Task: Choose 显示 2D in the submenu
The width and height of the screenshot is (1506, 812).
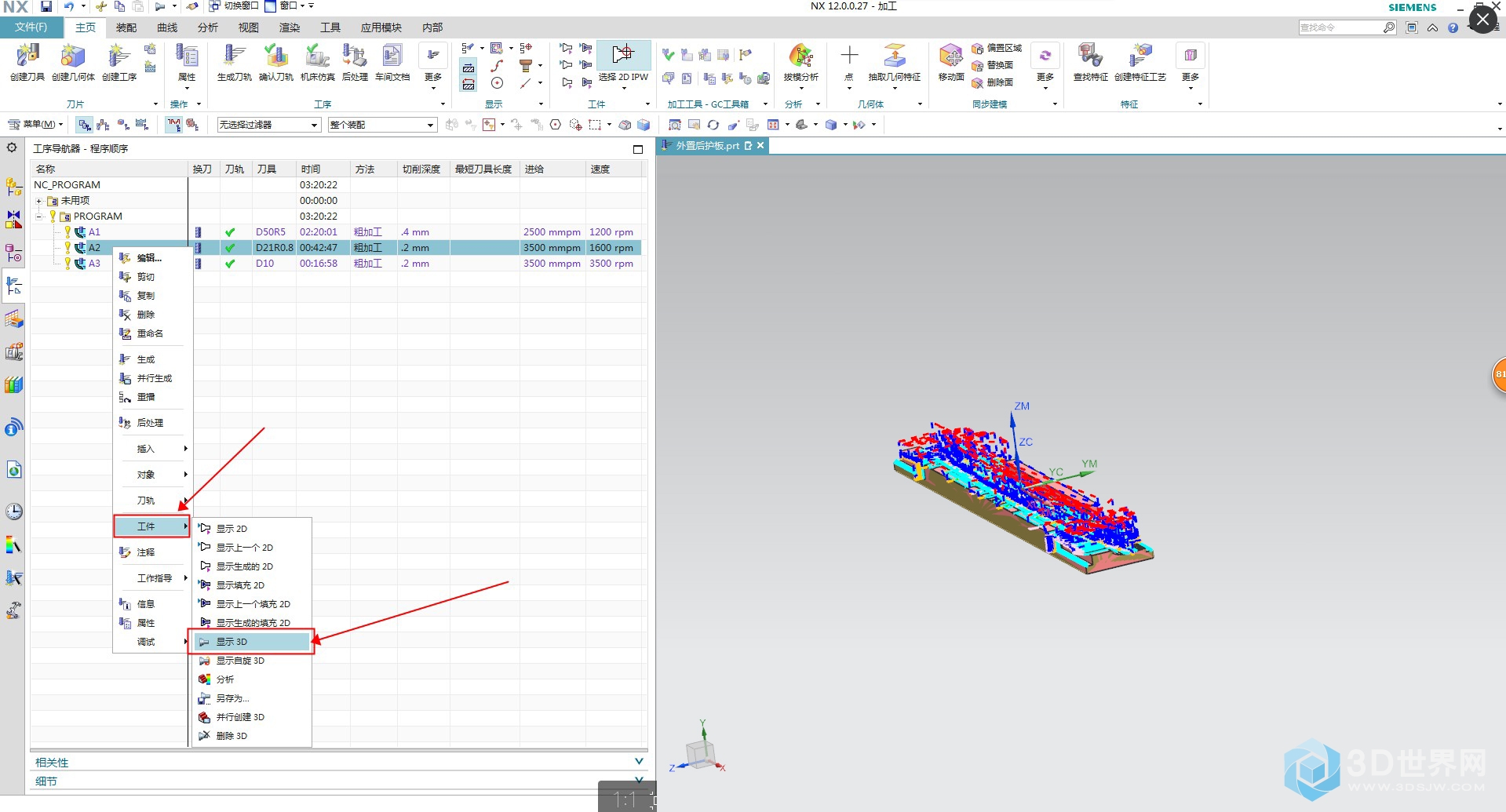Action: (x=252, y=529)
